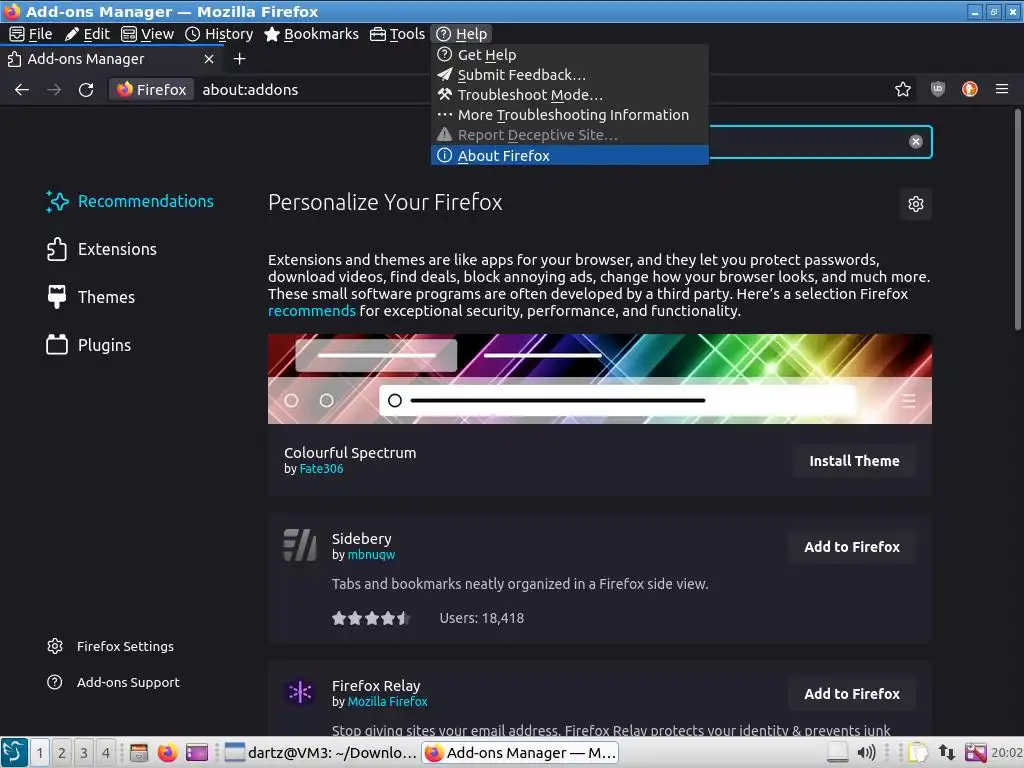Install the Colourful Spectrum theme
1024x768 pixels.
[854, 461]
